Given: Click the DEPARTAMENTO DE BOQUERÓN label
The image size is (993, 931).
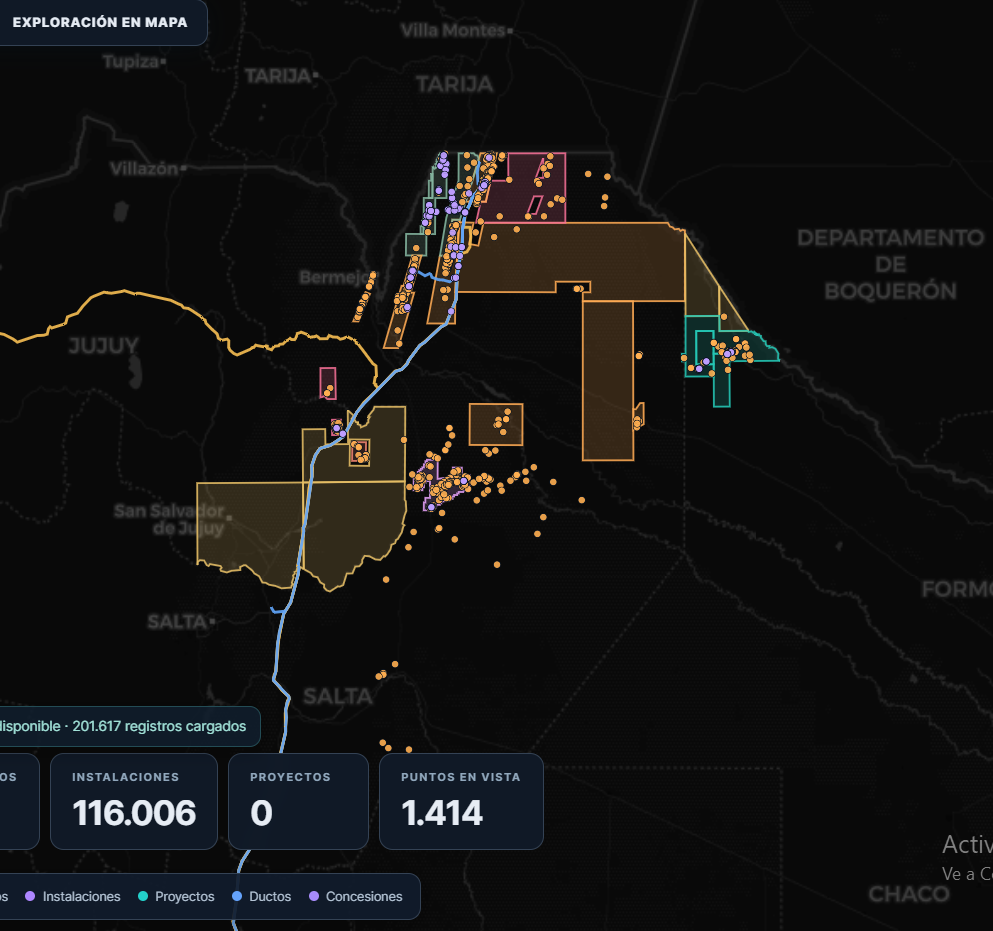Looking at the screenshot, I should point(890,264).
